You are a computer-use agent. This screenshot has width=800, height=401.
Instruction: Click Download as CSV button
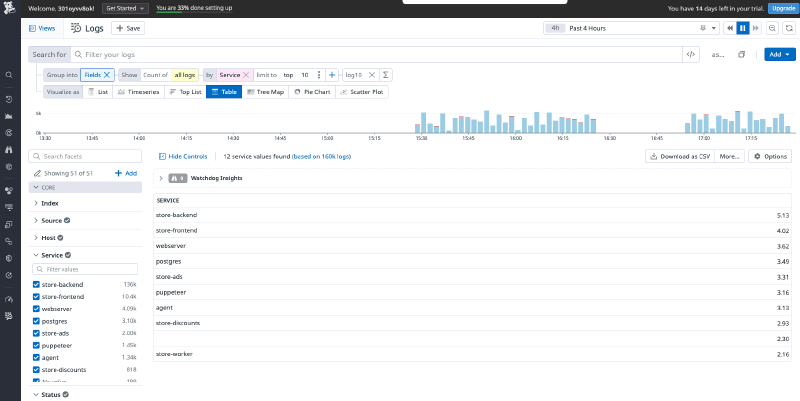point(679,157)
